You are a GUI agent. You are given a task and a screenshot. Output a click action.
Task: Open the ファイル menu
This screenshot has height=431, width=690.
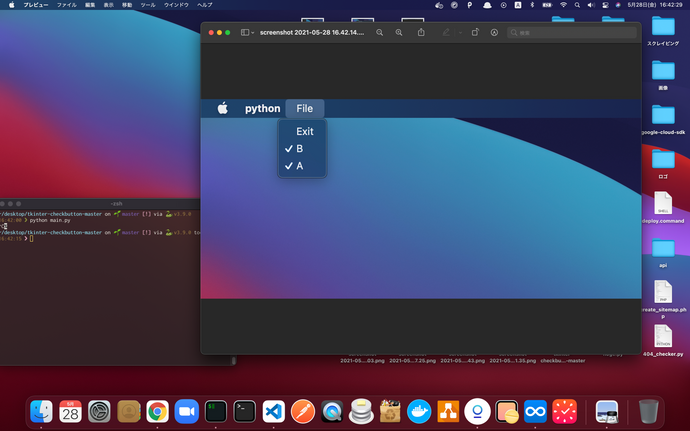pyautogui.click(x=66, y=5)
